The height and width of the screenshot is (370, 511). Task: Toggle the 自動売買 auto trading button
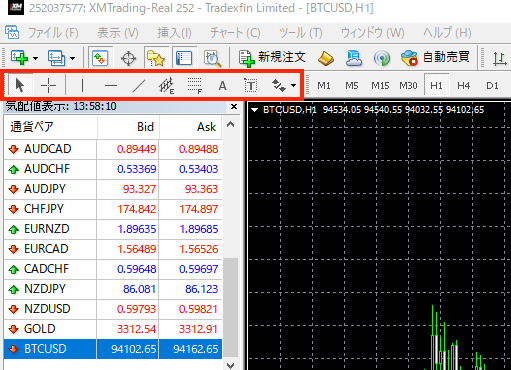coord(435,58)
